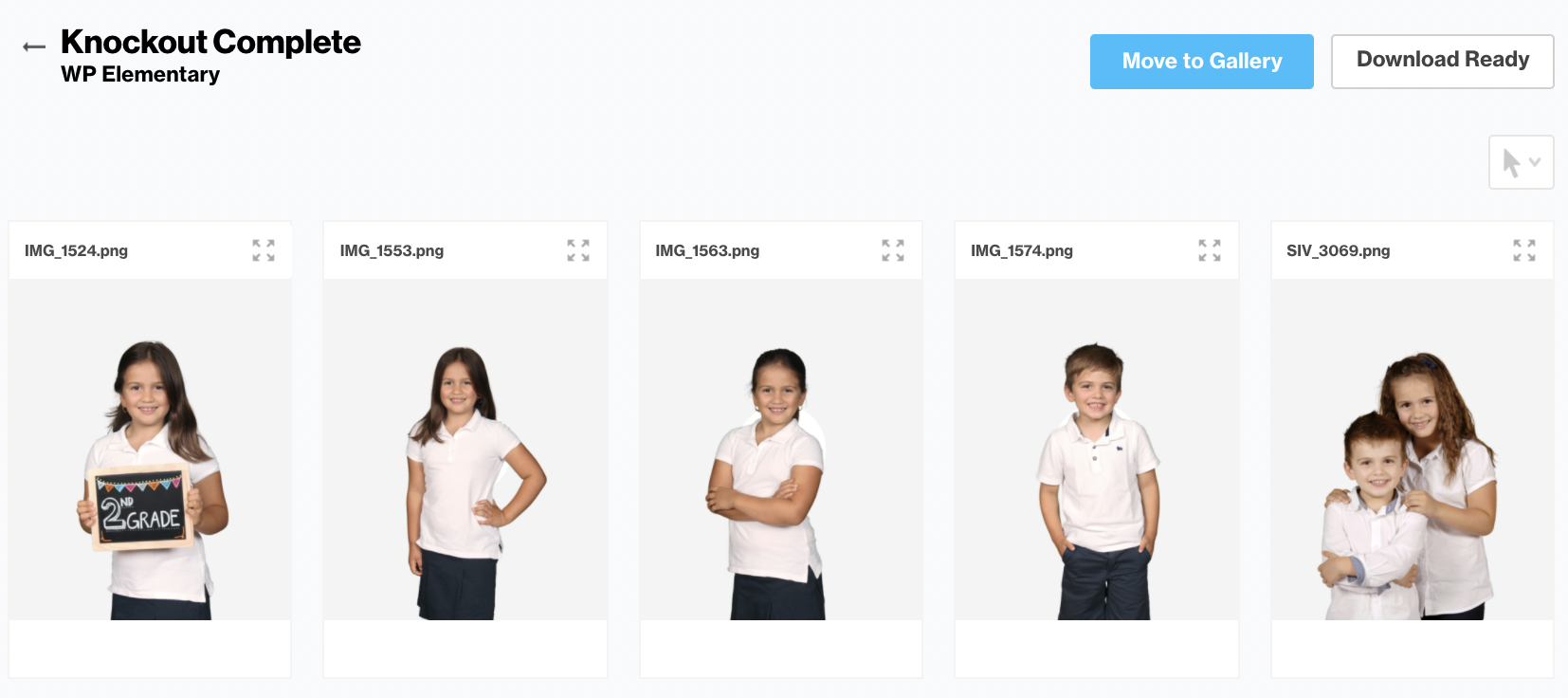Expand SIV_3069.png to fullscreen view
Viewport: 1568px width, 698px height.
1524,250
